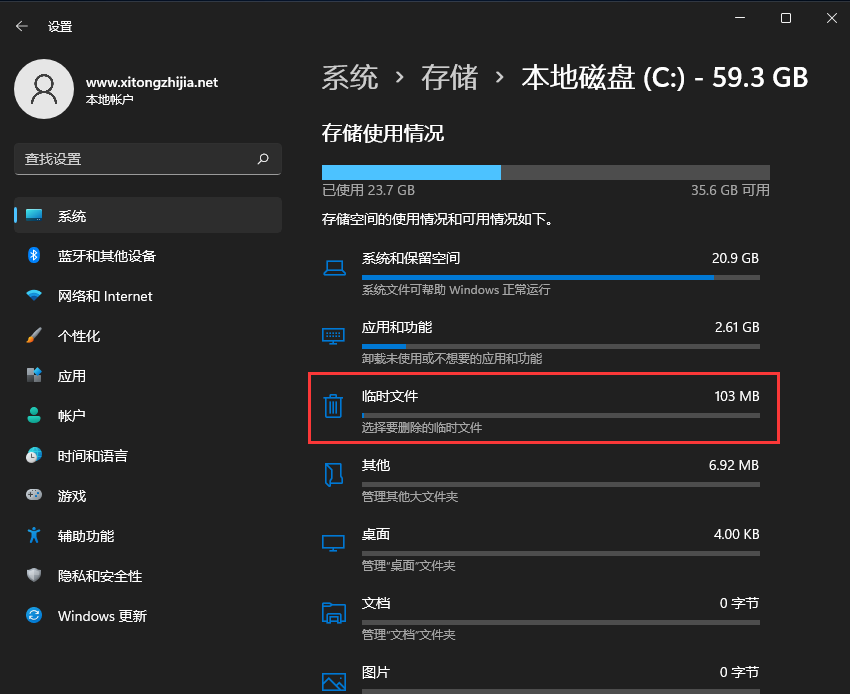Go to 系统 via the breadcrumb
Viewport: 850px width, 694px height.
pos(350,77)
